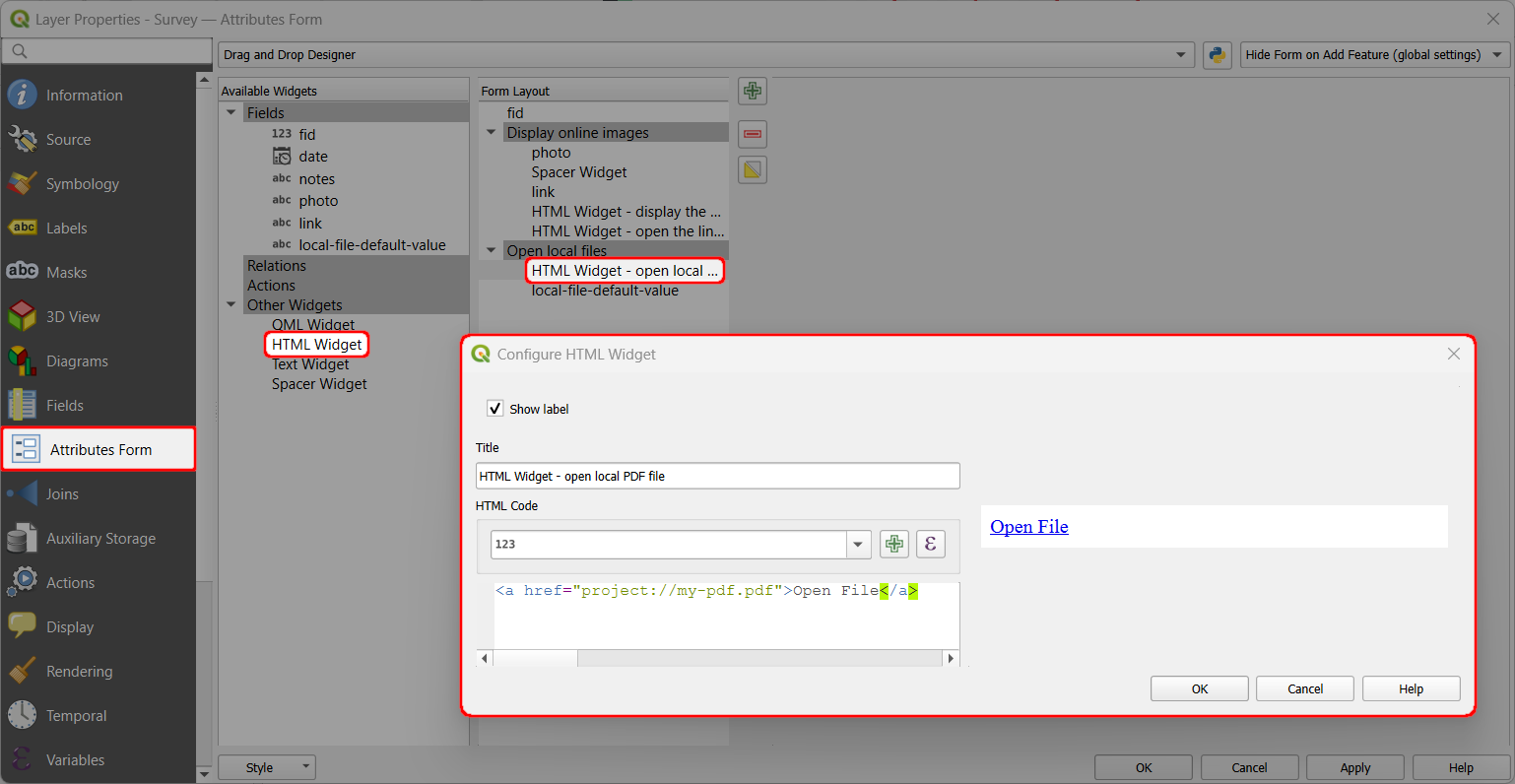
Task: Collapse the Open local files group
Action: point(491,250)
